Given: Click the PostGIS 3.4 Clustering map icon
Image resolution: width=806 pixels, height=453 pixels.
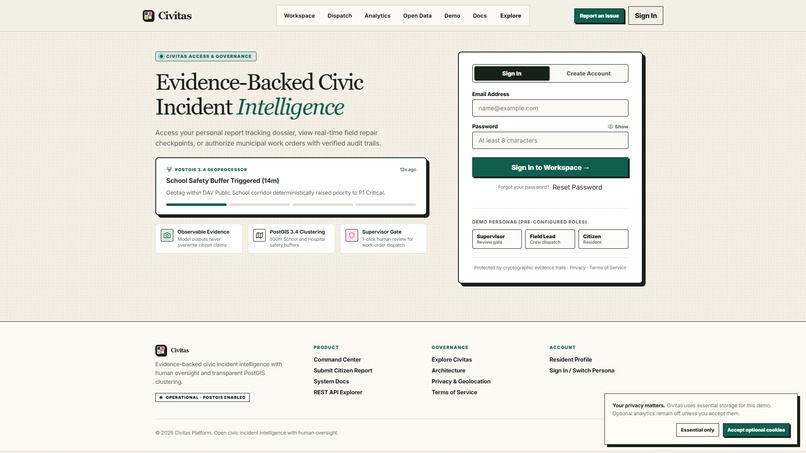Looking at the screenshot, I should pos(260,235).
